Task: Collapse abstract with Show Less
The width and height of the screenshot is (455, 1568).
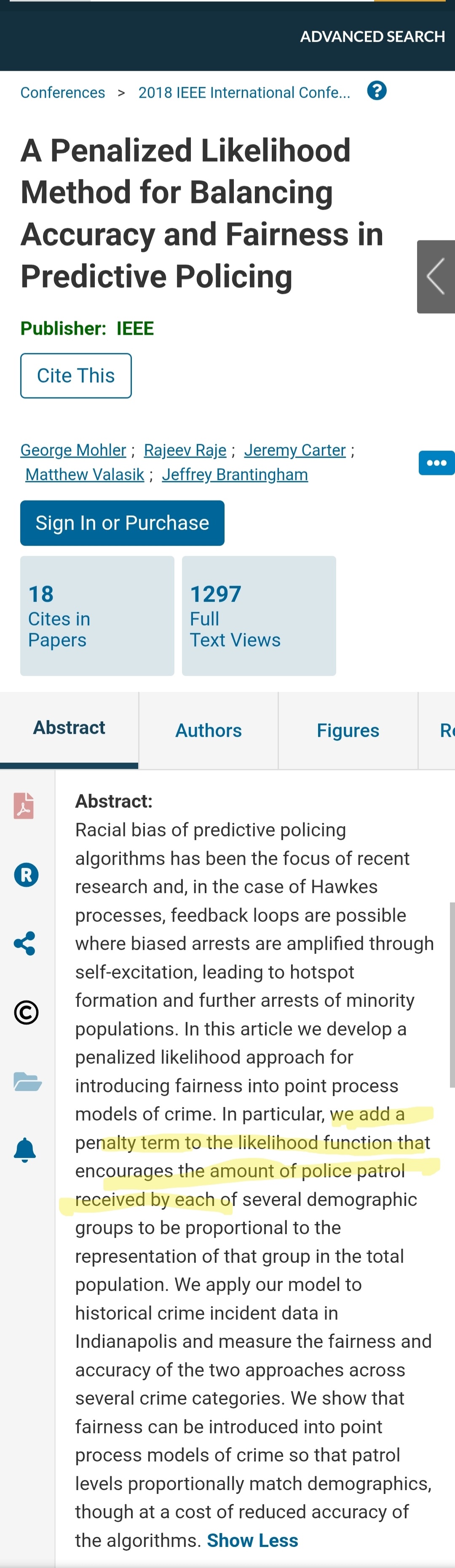Action: 253,1540
